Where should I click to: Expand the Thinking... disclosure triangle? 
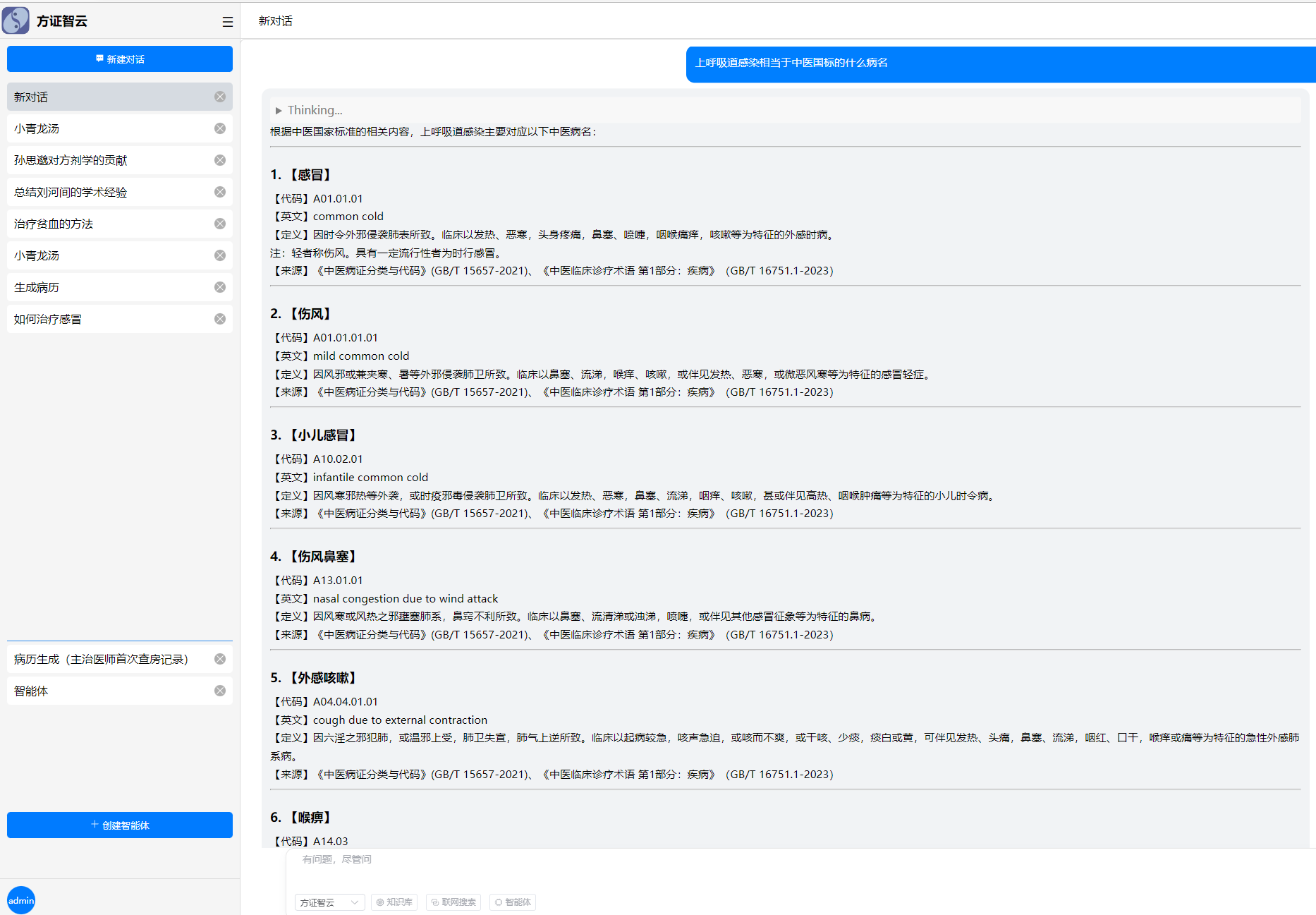coord(279,111)
